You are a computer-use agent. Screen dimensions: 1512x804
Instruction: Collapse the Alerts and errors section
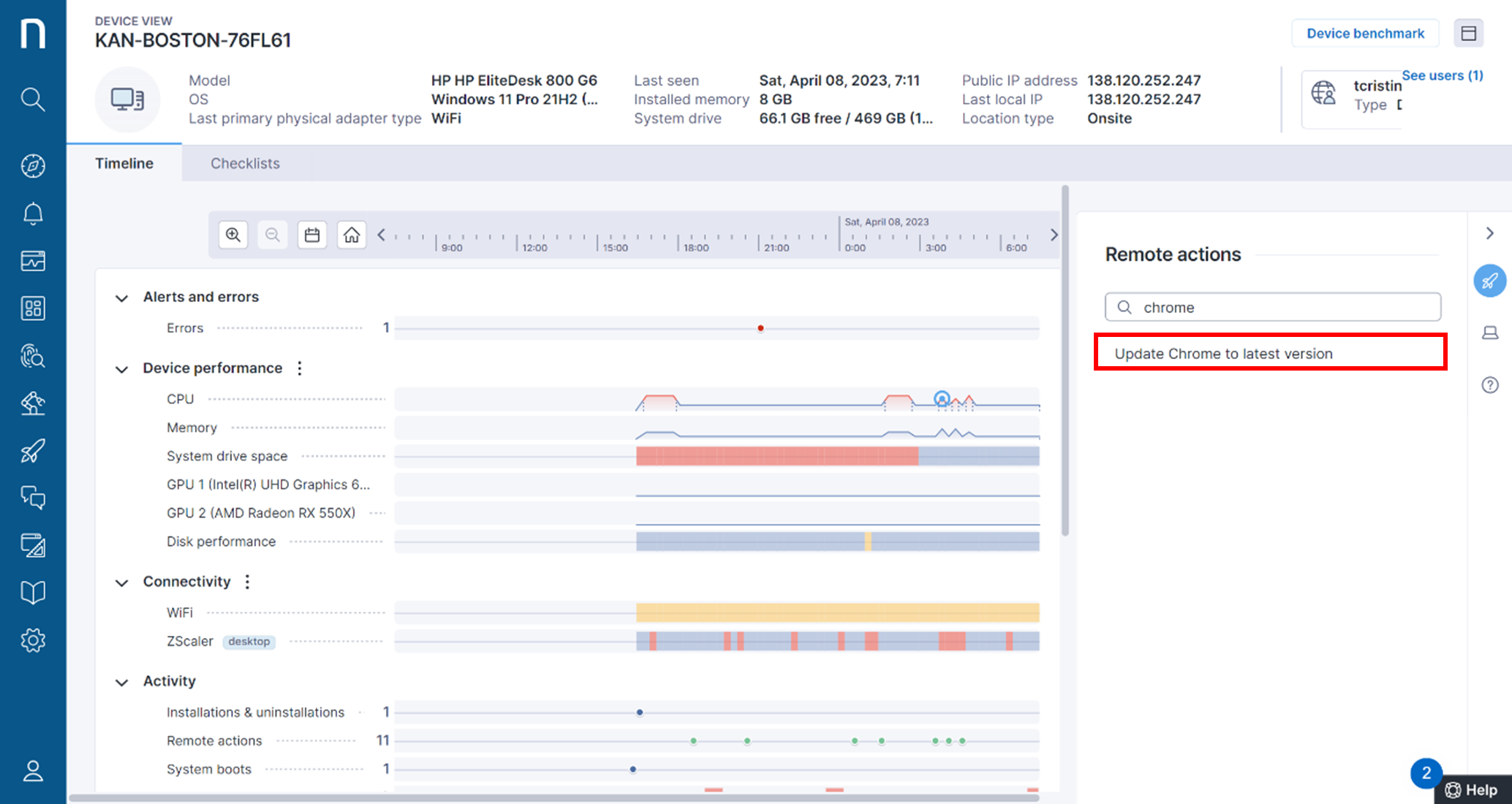[122, 297]
